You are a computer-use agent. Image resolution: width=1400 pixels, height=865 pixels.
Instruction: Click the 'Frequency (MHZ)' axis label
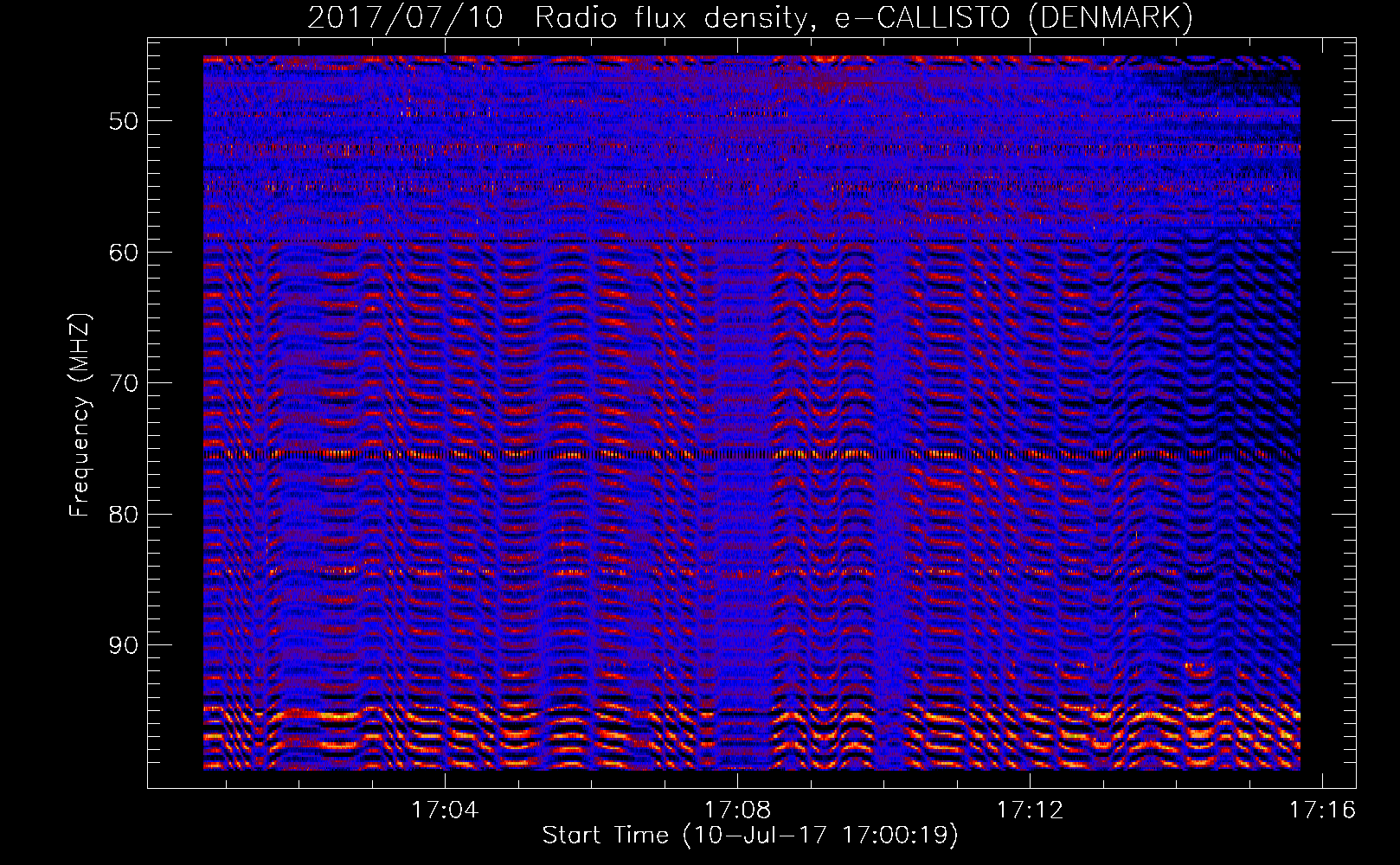click(x=80, y=415)
